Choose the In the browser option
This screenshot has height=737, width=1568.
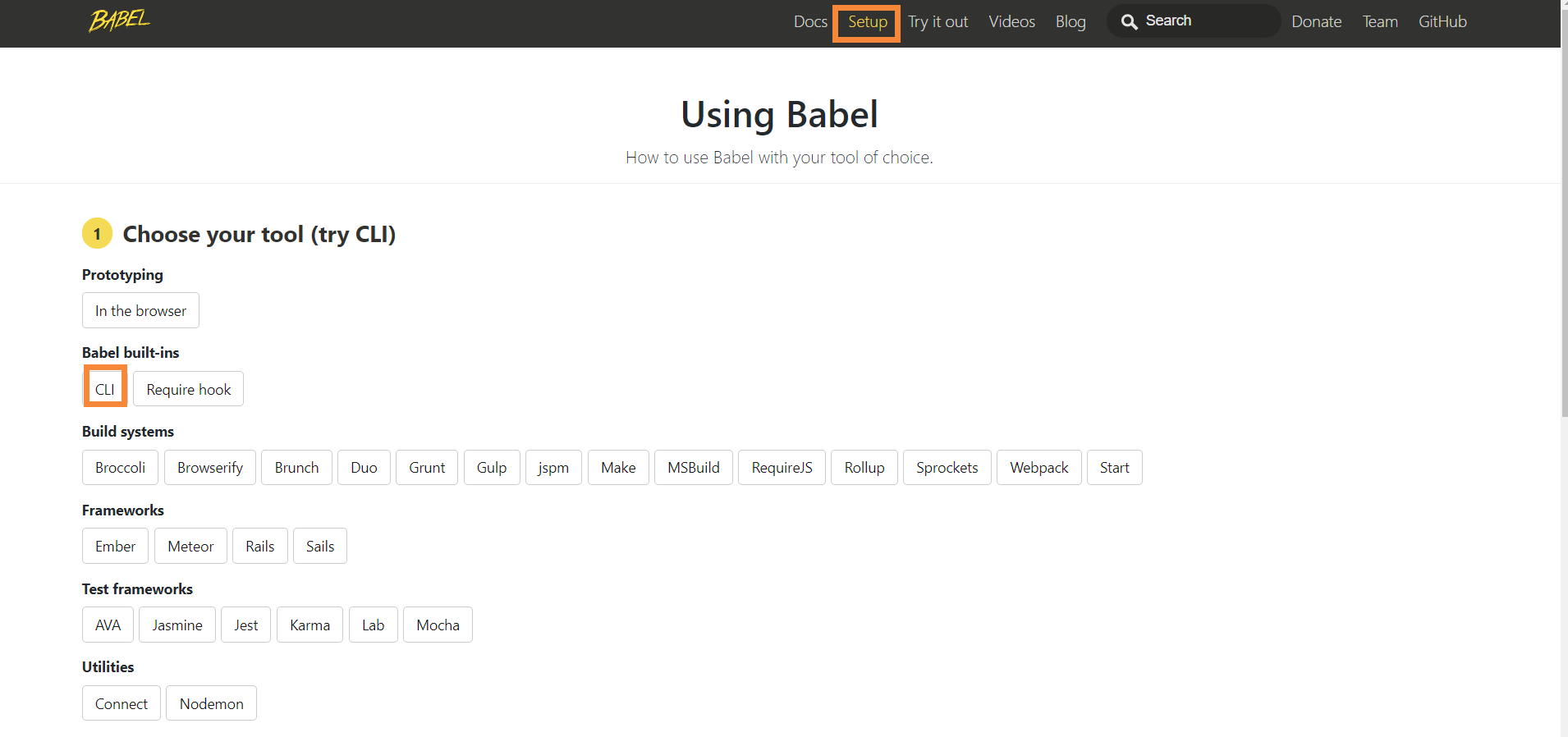point(140,311)
